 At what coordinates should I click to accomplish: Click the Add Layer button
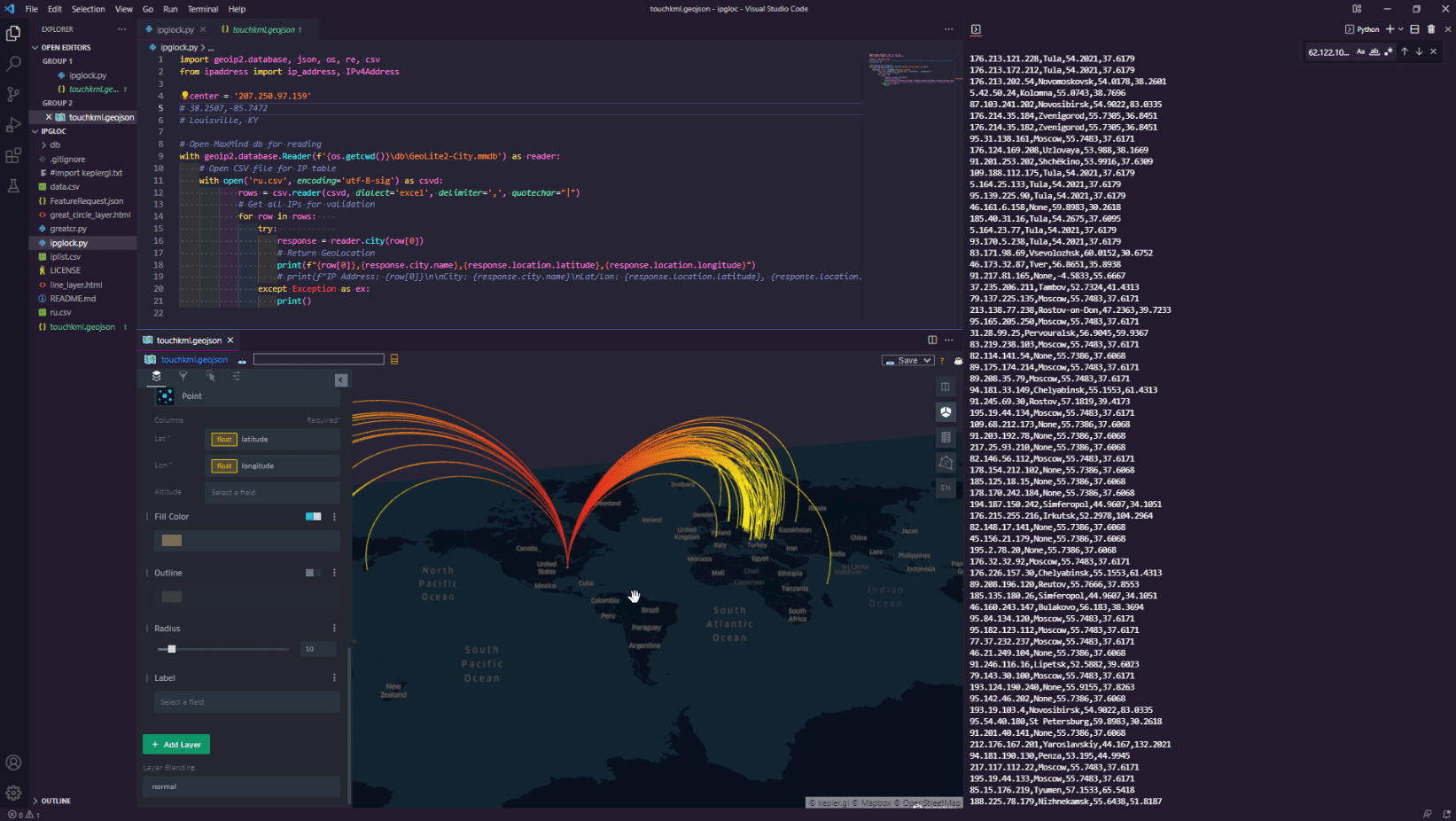[x=176, y=745]
